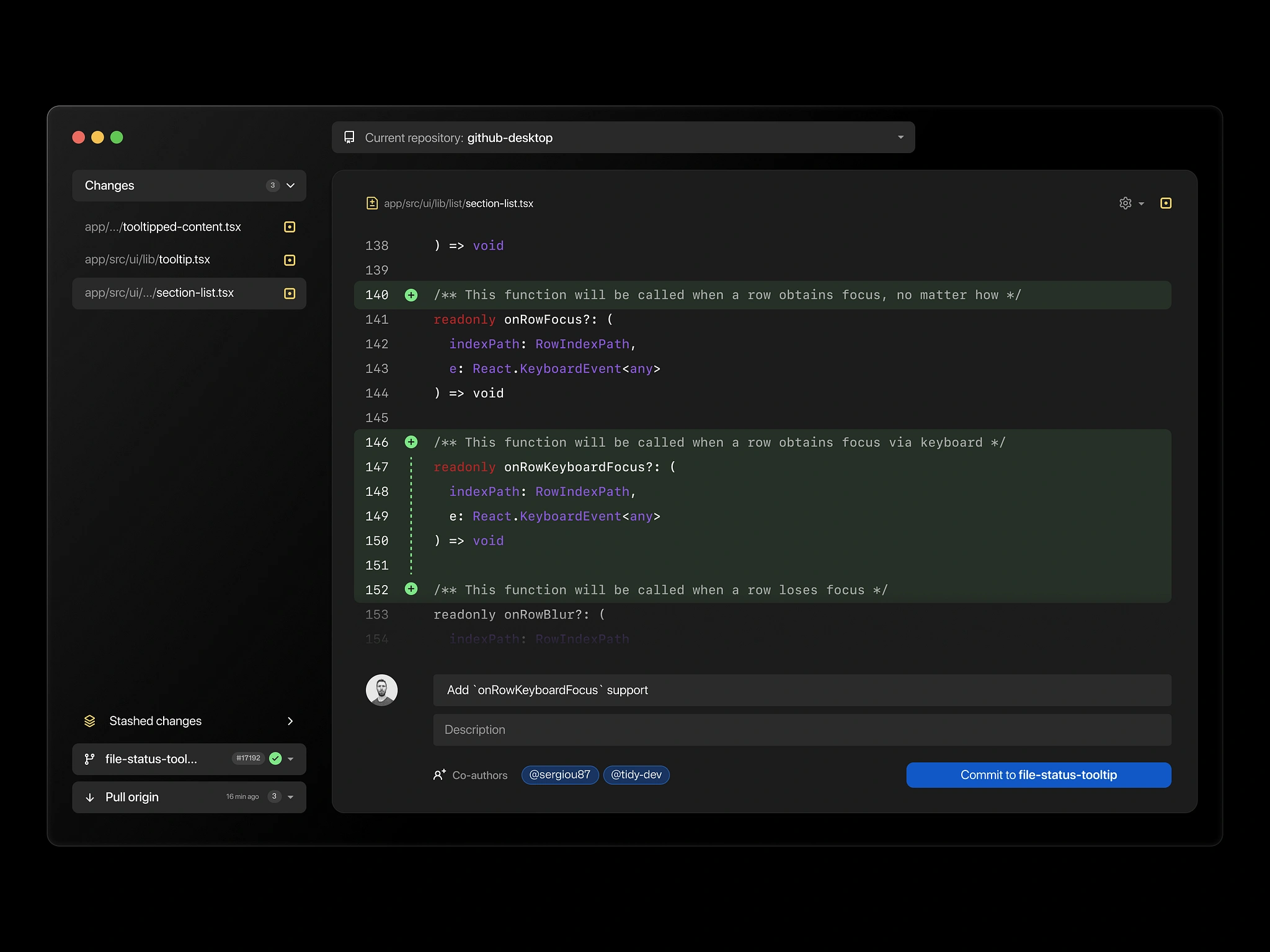This screenshot has height=952, width=1270.
Task: Toggle selection of added line 152
Action: tap(411, 589)
